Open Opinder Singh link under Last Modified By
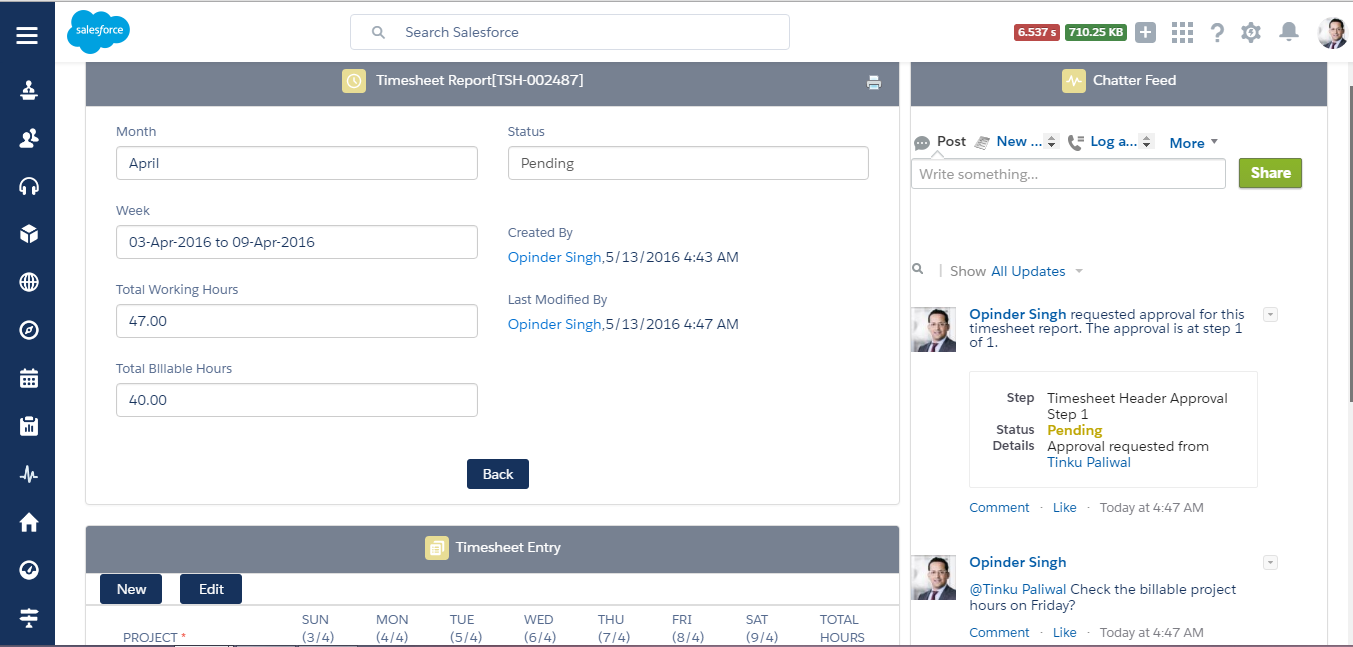The image size is (1353, 647). (x=555, y=324)
